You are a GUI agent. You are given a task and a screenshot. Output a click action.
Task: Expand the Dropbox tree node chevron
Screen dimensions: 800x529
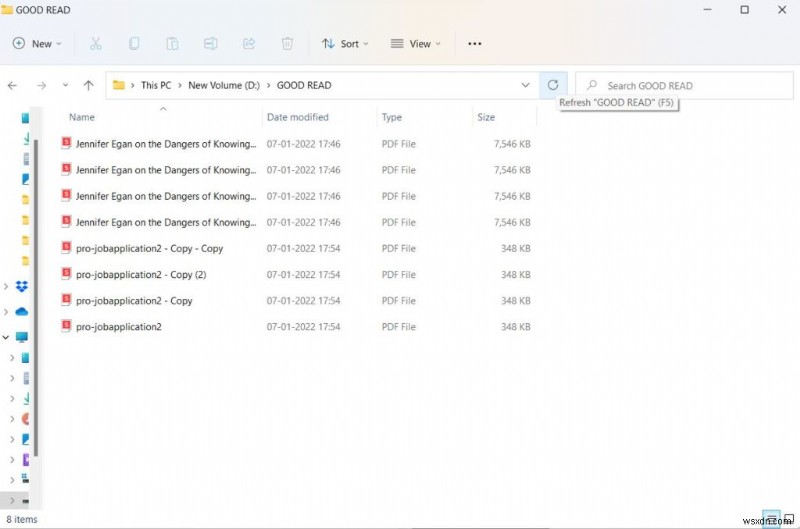pyautogui.click(x=6, y=286)
